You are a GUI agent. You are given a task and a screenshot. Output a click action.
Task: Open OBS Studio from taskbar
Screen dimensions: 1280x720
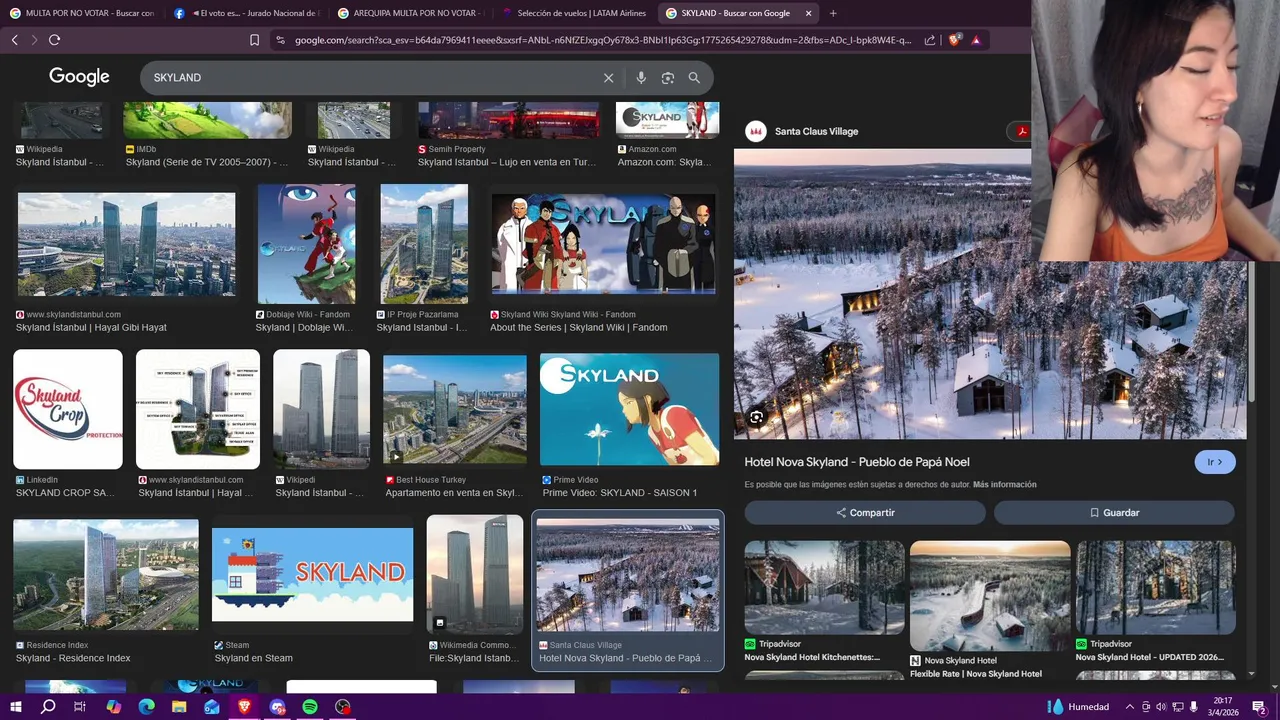point(343,707)
